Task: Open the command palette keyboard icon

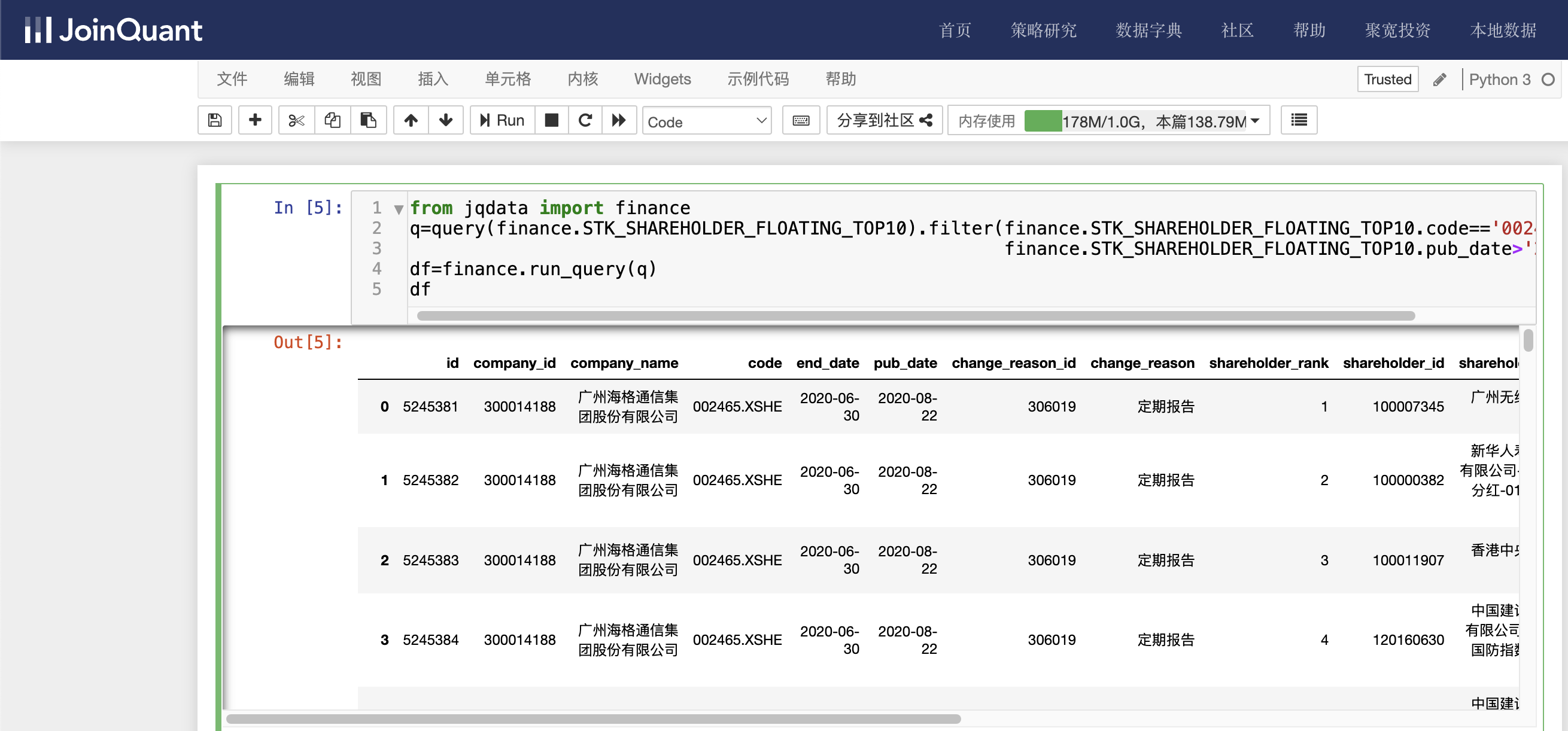Action: click(801, 120)
